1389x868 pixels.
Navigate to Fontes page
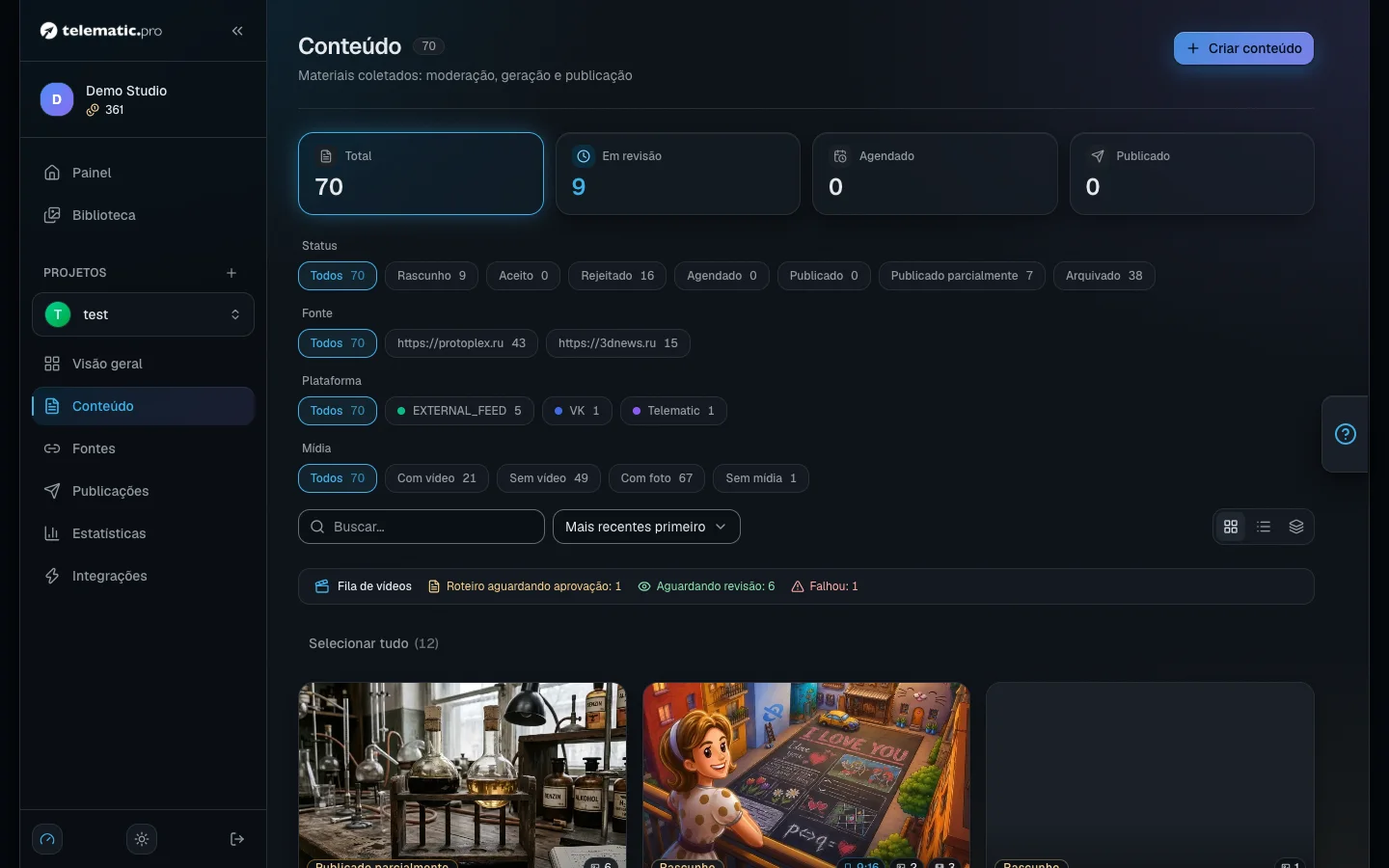click(x=143, y=448)
